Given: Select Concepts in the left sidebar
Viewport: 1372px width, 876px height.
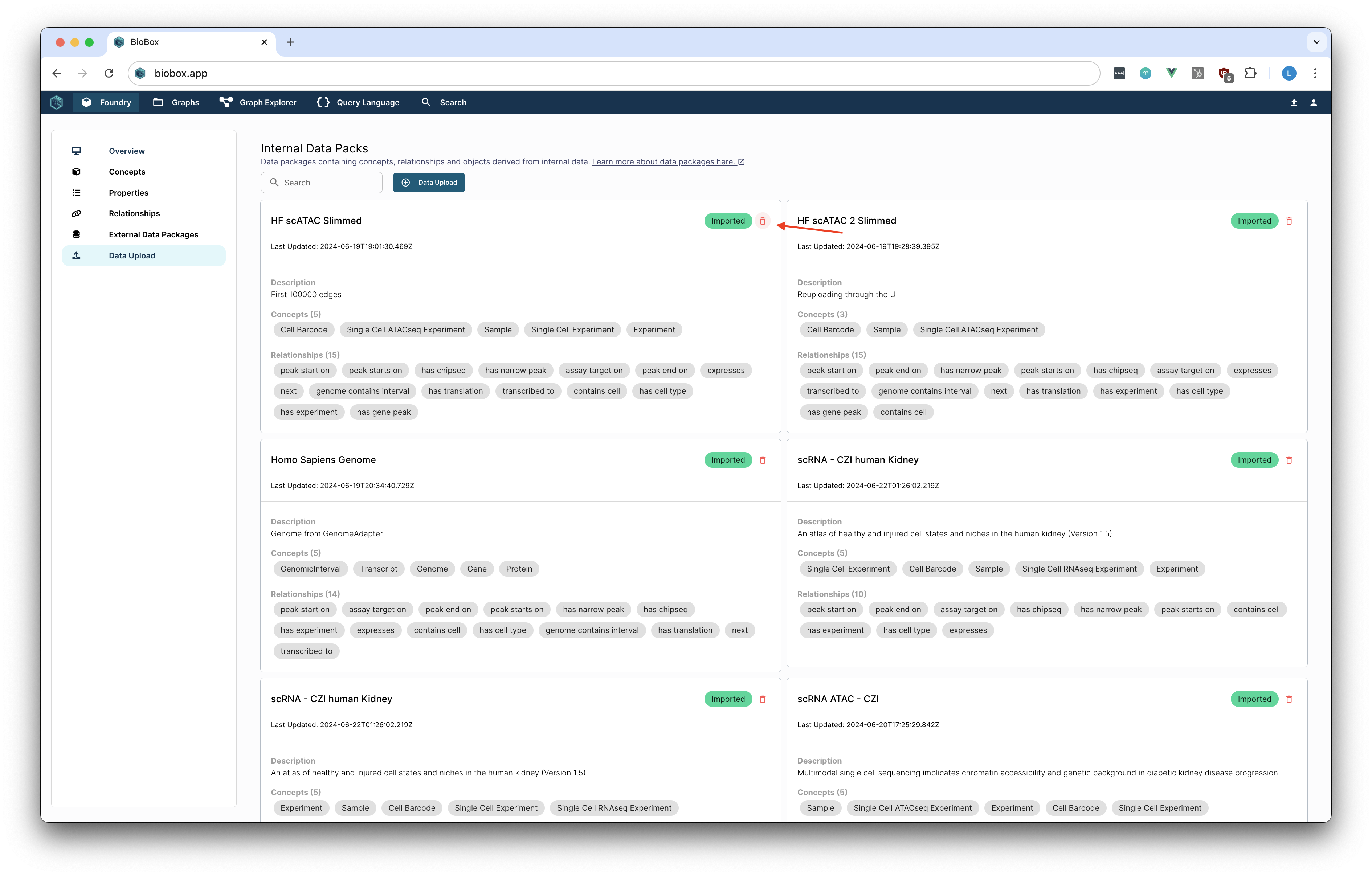Looking at the screenshot, I should [127, 172].
